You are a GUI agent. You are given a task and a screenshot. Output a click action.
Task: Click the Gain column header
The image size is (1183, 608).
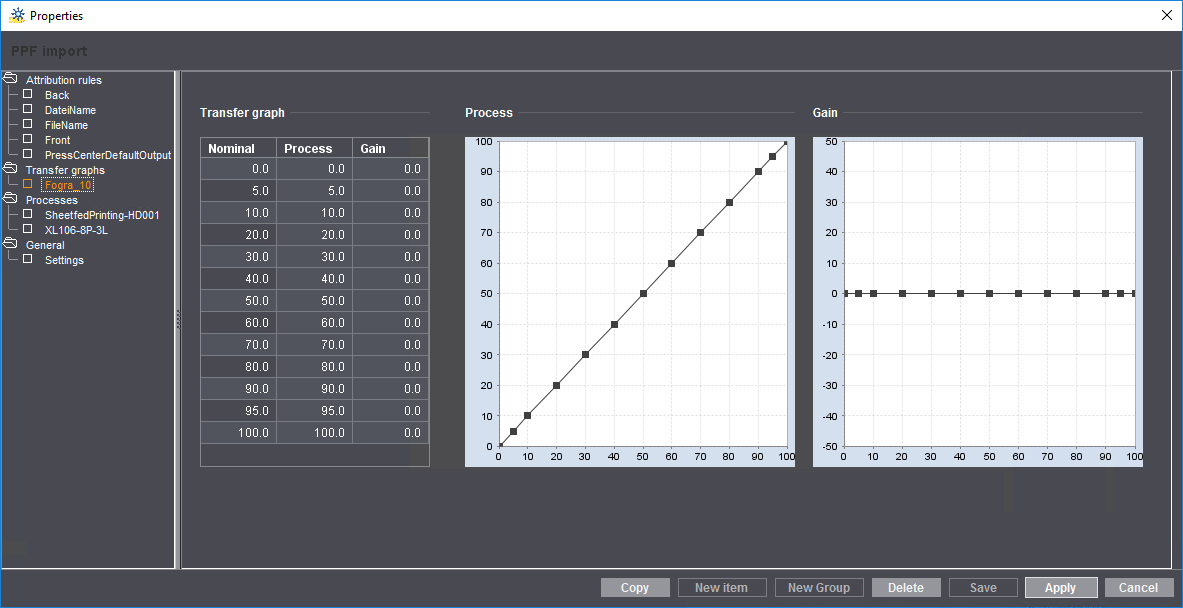coord(391,148)
